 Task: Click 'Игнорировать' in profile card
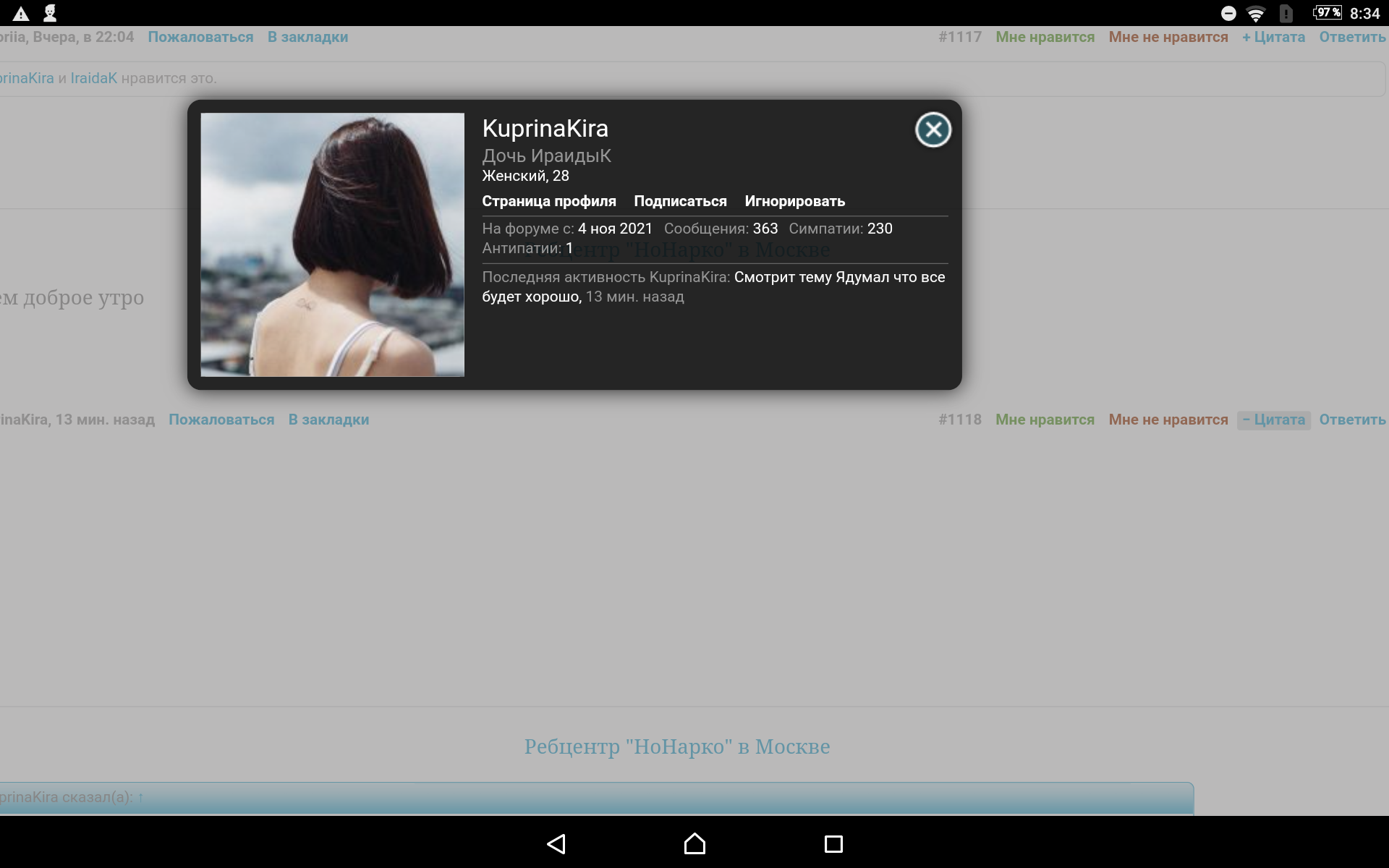(794, 201)
